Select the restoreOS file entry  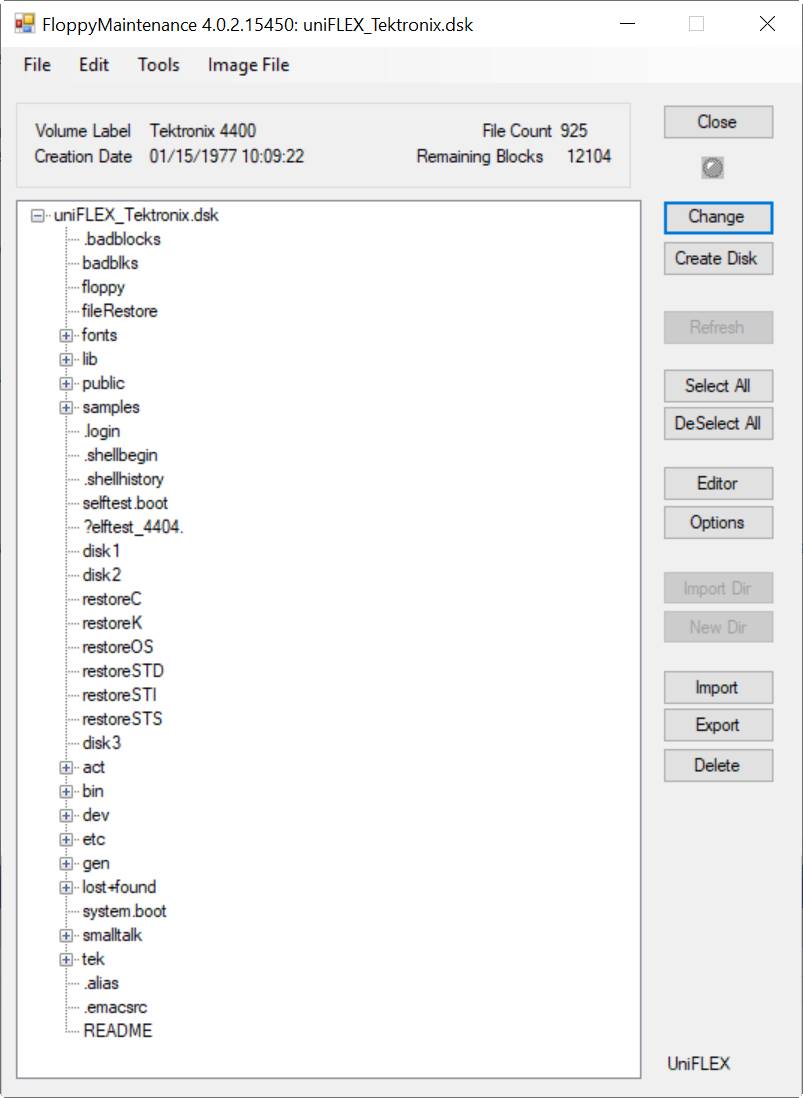tap(117, 647)
